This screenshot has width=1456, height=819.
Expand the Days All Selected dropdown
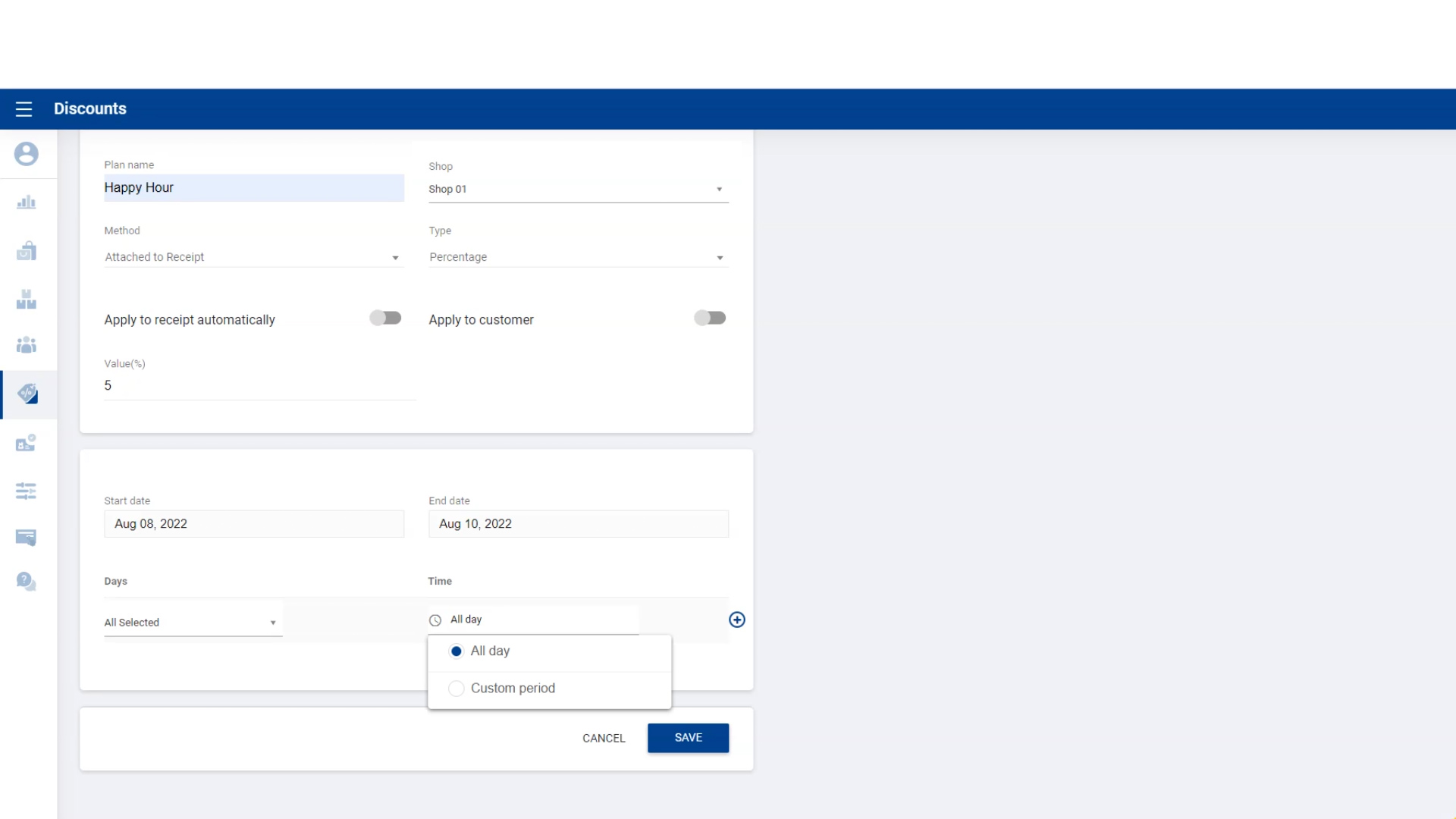coord(193,623)
